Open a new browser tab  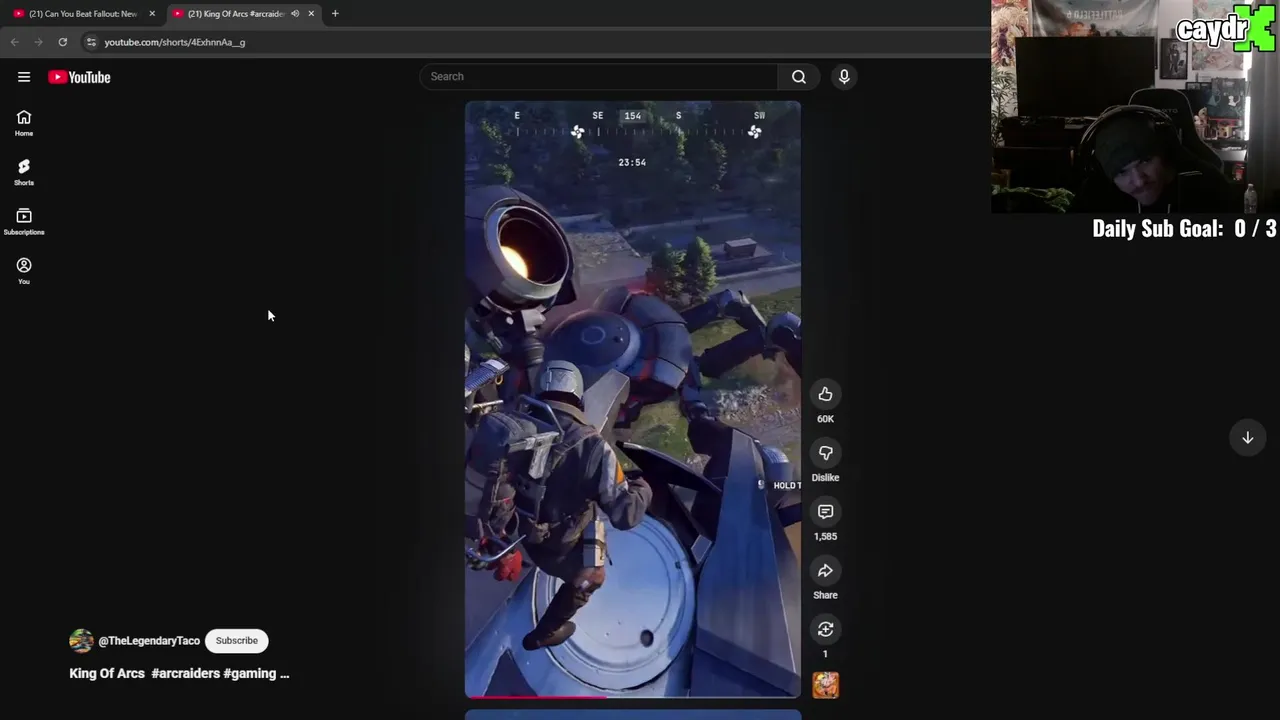click(335, 13)
